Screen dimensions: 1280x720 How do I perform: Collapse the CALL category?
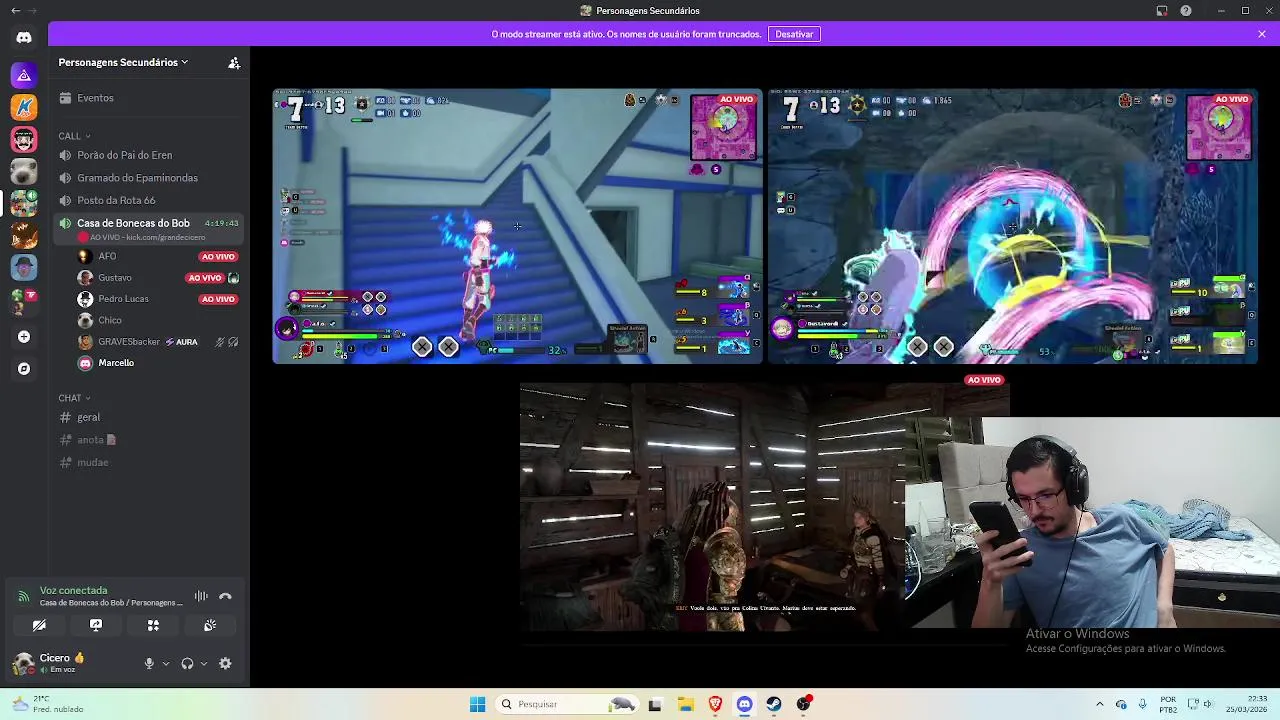click(75, 136)
